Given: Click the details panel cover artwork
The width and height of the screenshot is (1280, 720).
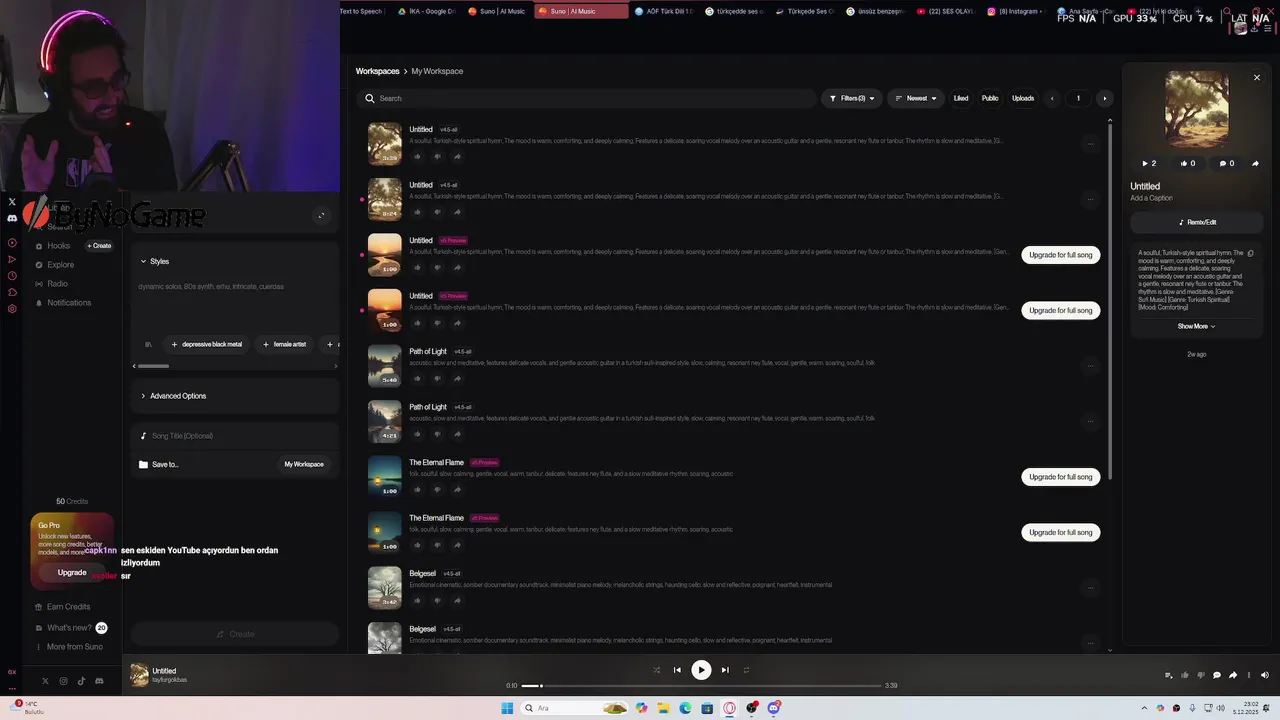Looking at the screenshot, I should (1197, 109).
